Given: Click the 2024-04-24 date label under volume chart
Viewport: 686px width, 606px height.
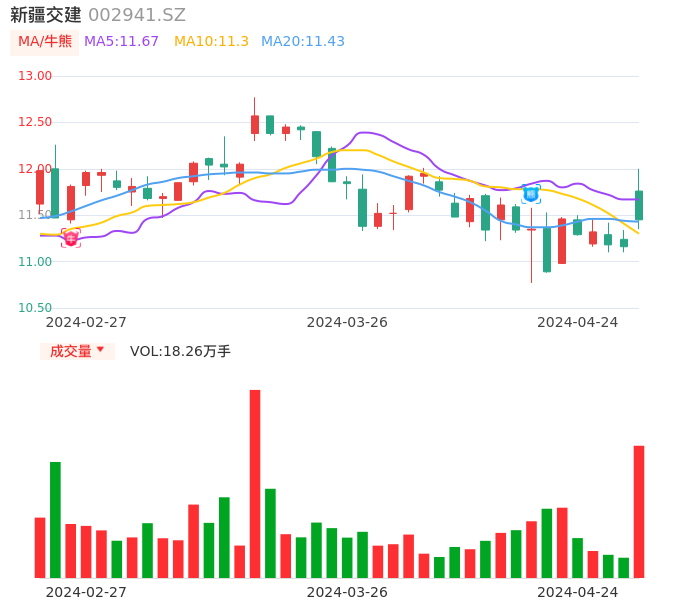Looking at the screenshot, I should [577, 592].
